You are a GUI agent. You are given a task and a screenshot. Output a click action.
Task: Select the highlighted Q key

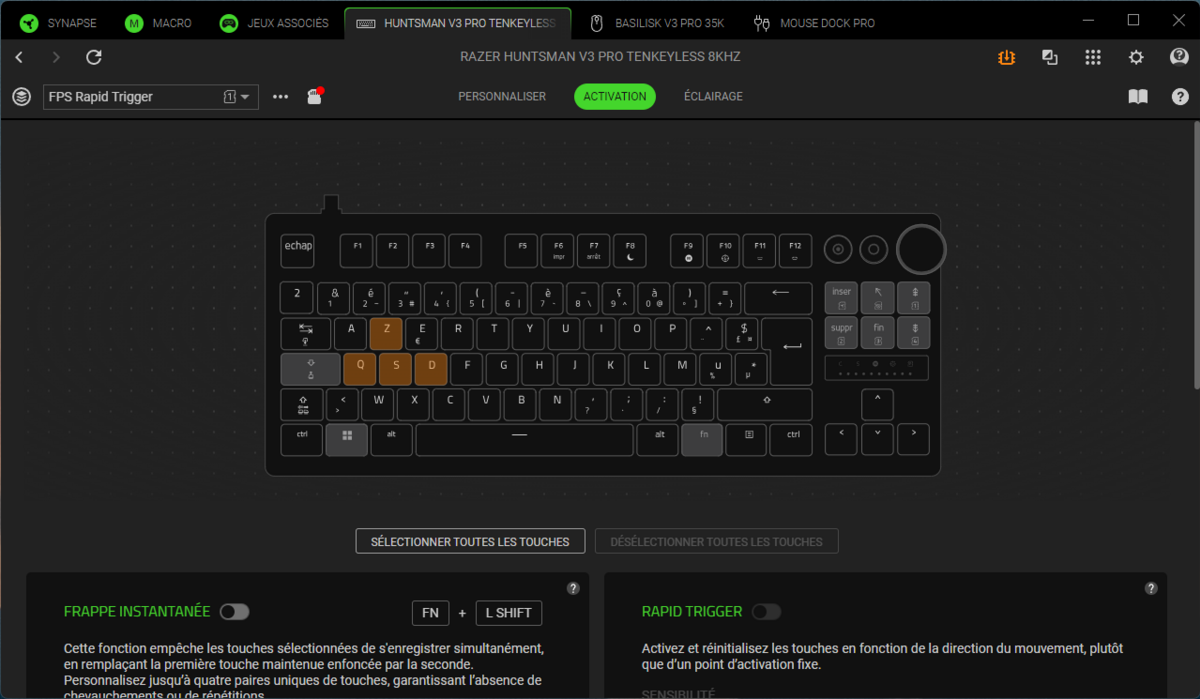point(360,369)
